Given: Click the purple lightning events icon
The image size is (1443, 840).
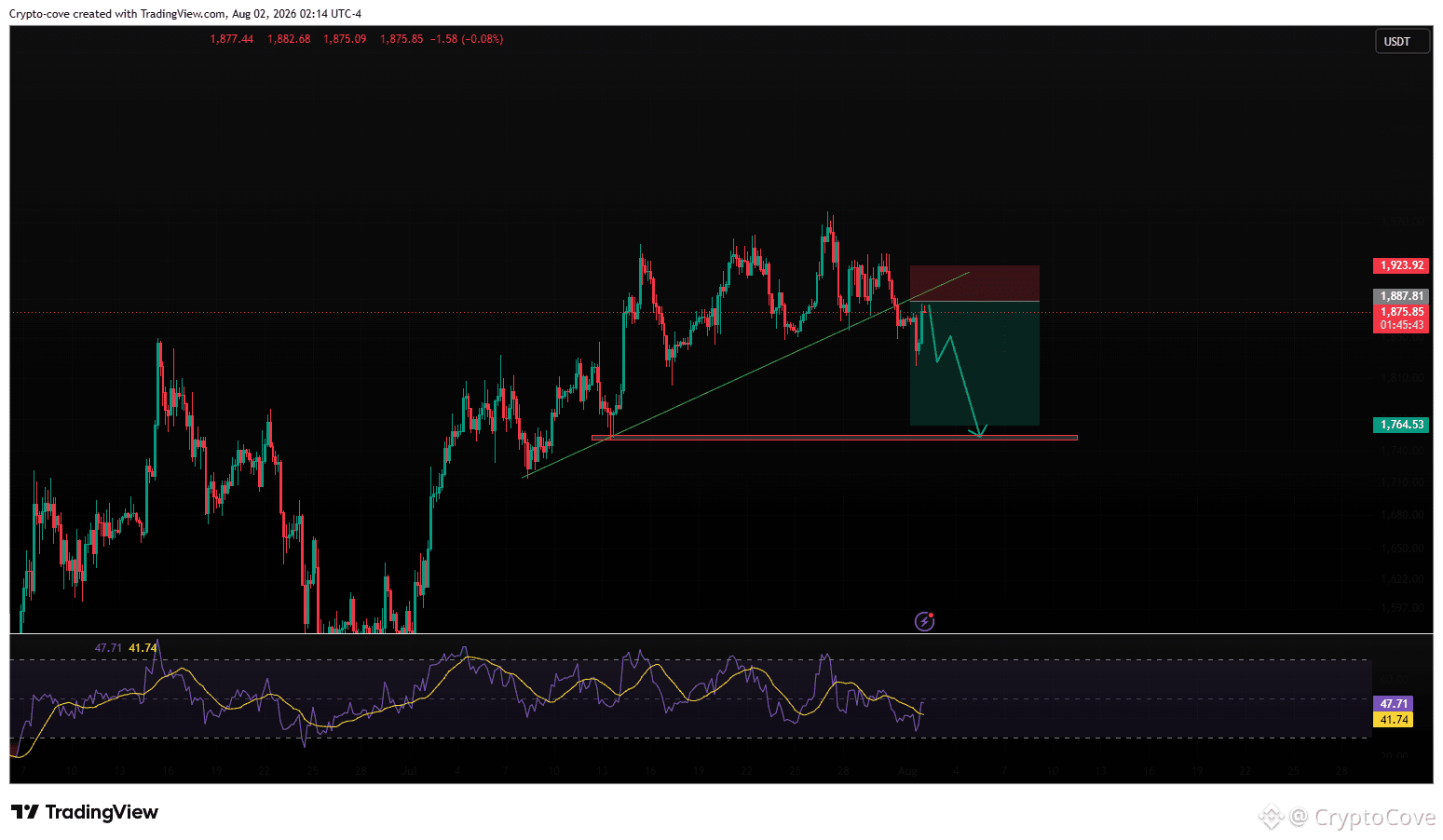Looking at the screenshot, I should click(x=924, y=621).
